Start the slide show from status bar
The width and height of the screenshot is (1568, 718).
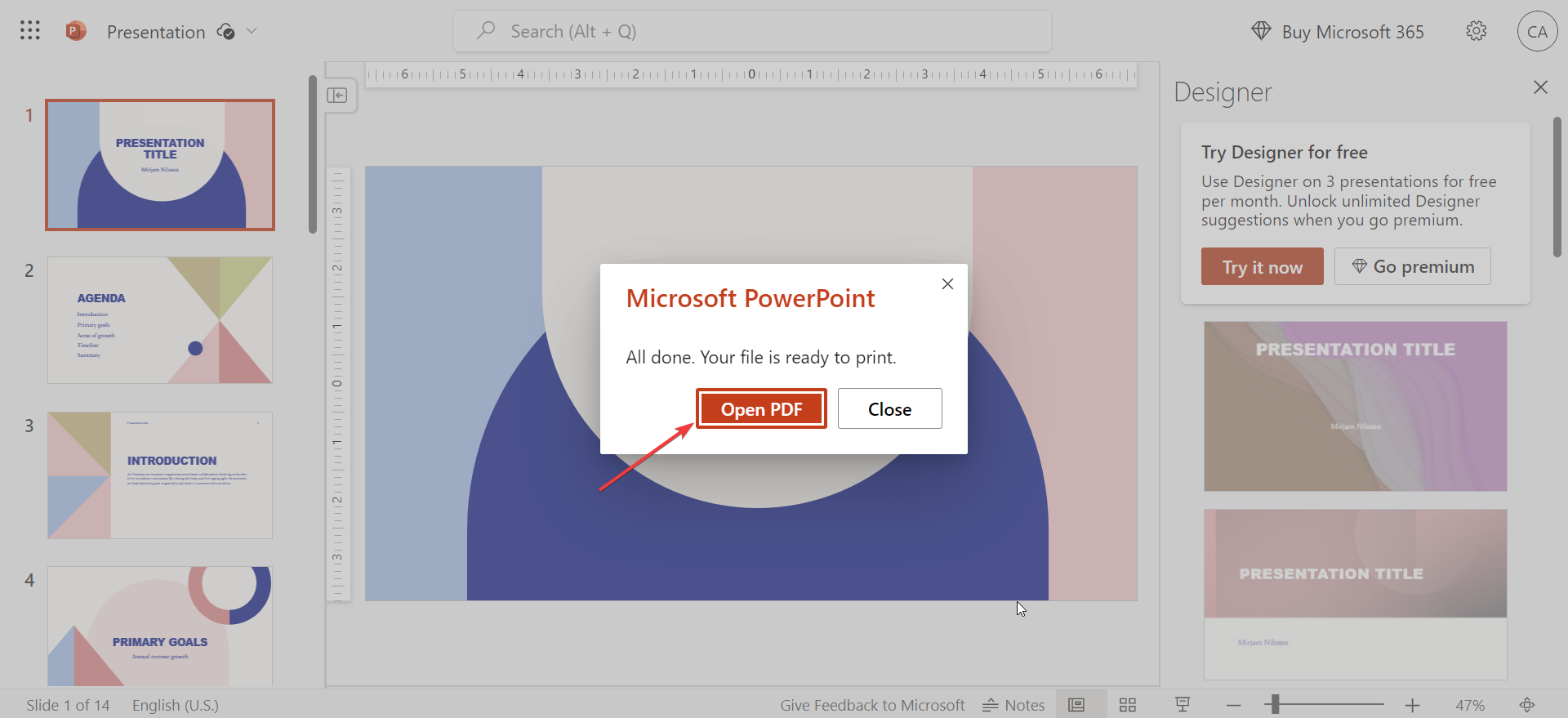point(1182,705)
